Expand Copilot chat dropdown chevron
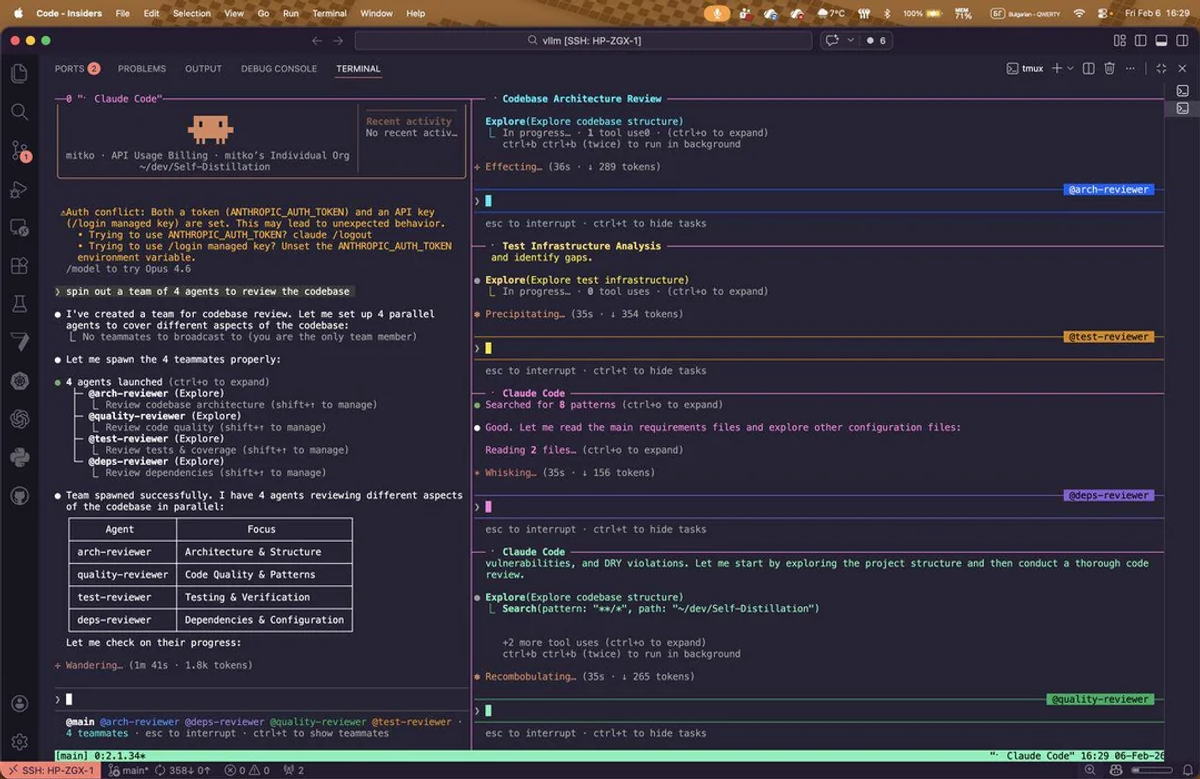This screenshot has height=779, width=1200. (851, 41)
